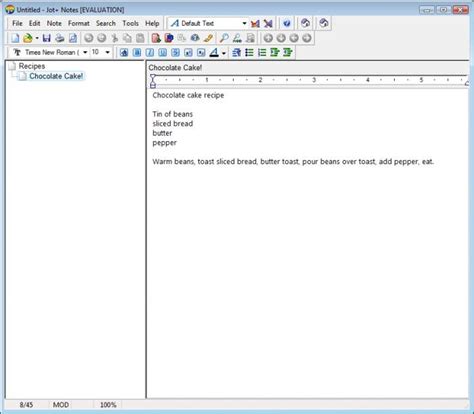The image size is (474, 414).
Task: Click the purple style icon left of Help
Action: [268, 23]
